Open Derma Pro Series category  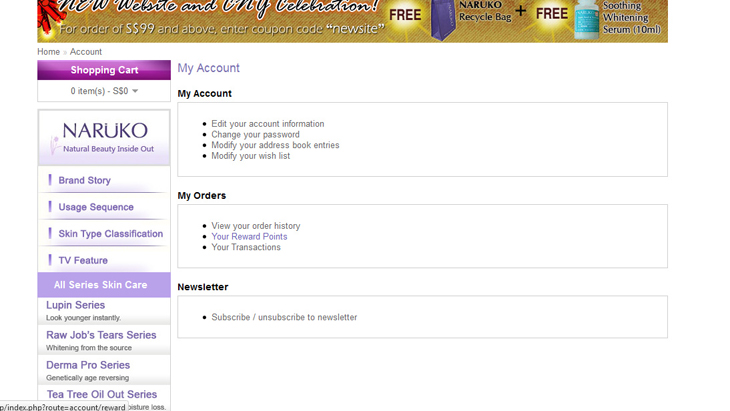click(88, 365)
